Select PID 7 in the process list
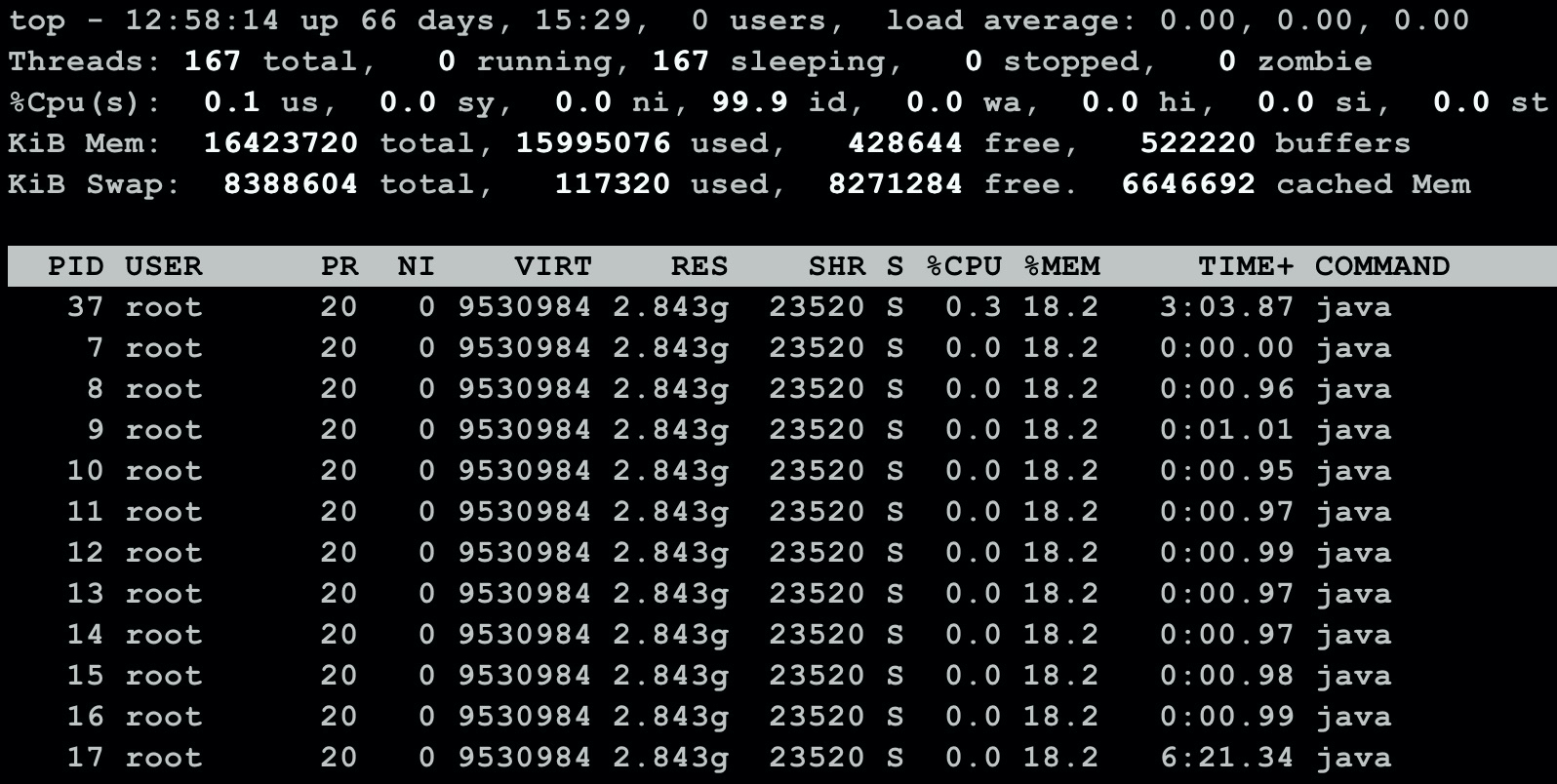Screen dimensions: 1557x784 95,348
